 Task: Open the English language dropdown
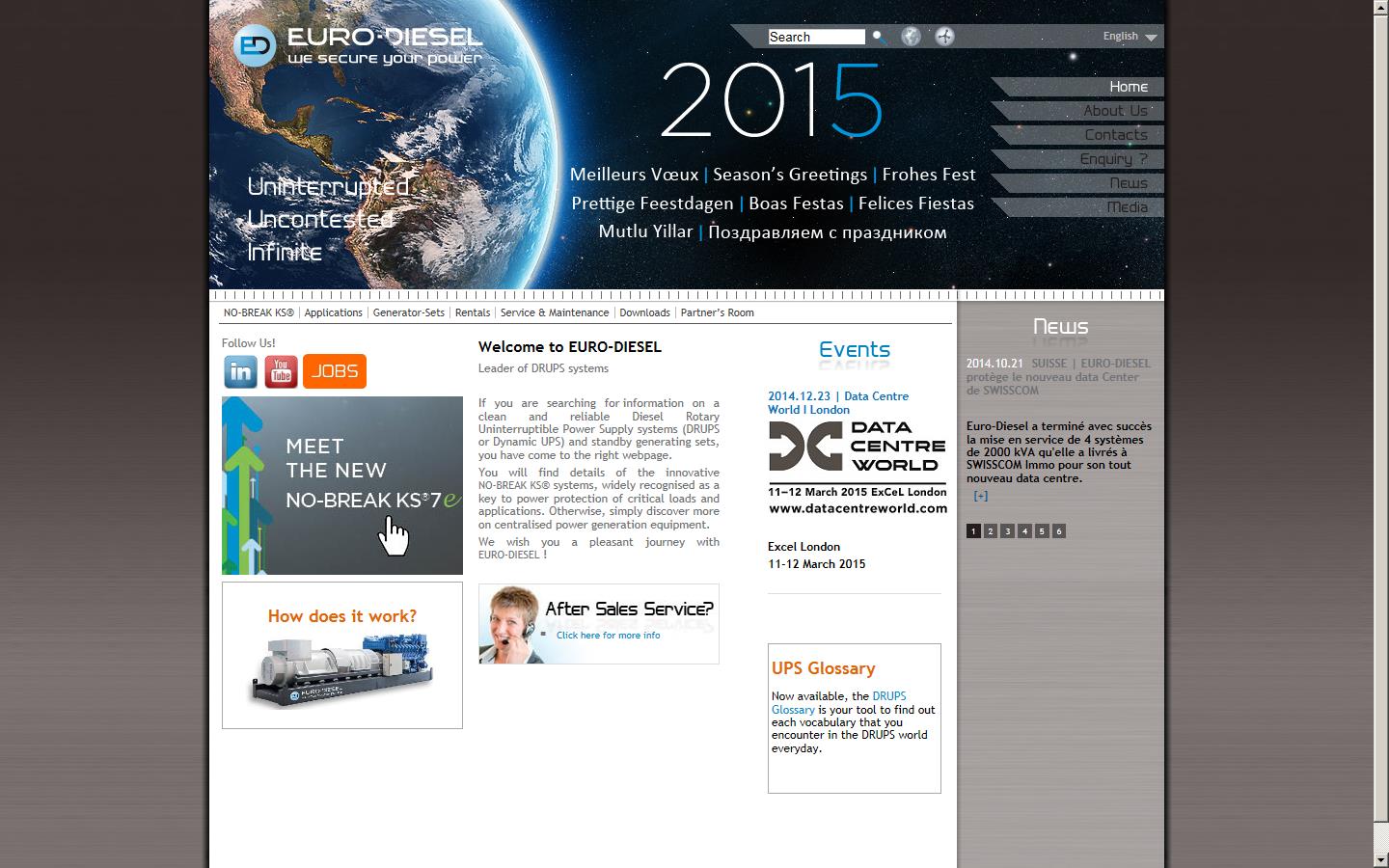tap(1130, 37)
